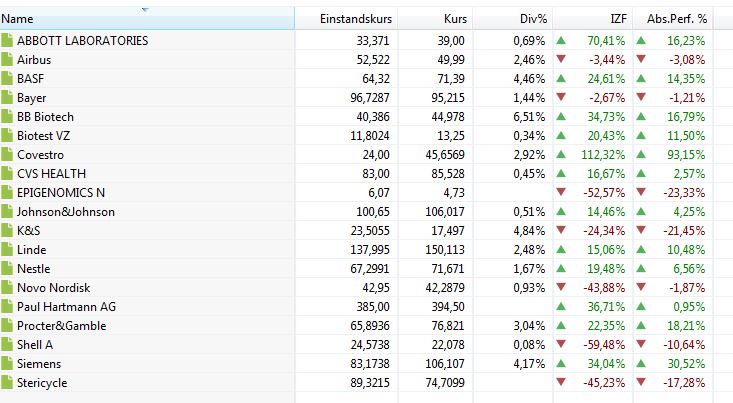Click the green file icon beside Airbus

tap(8, 60)
